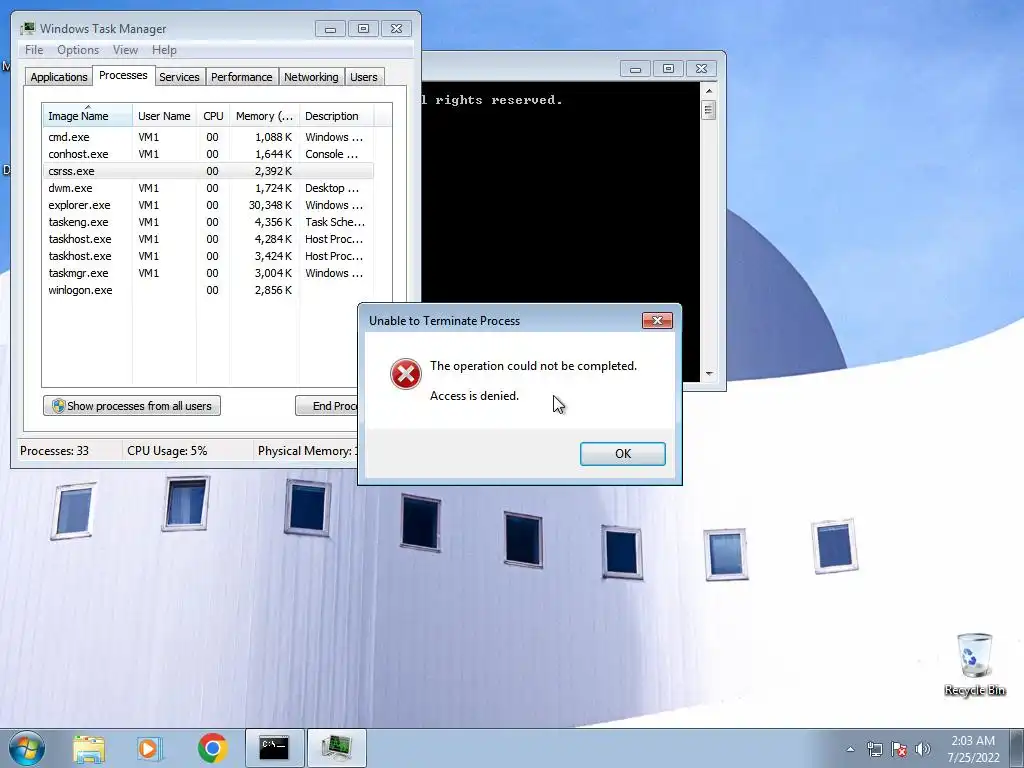Image resolution: width=1024 pixels, height=768 pixels.
Task: Click the command prompt scrollbar down arrow
Action: (709, 374)
